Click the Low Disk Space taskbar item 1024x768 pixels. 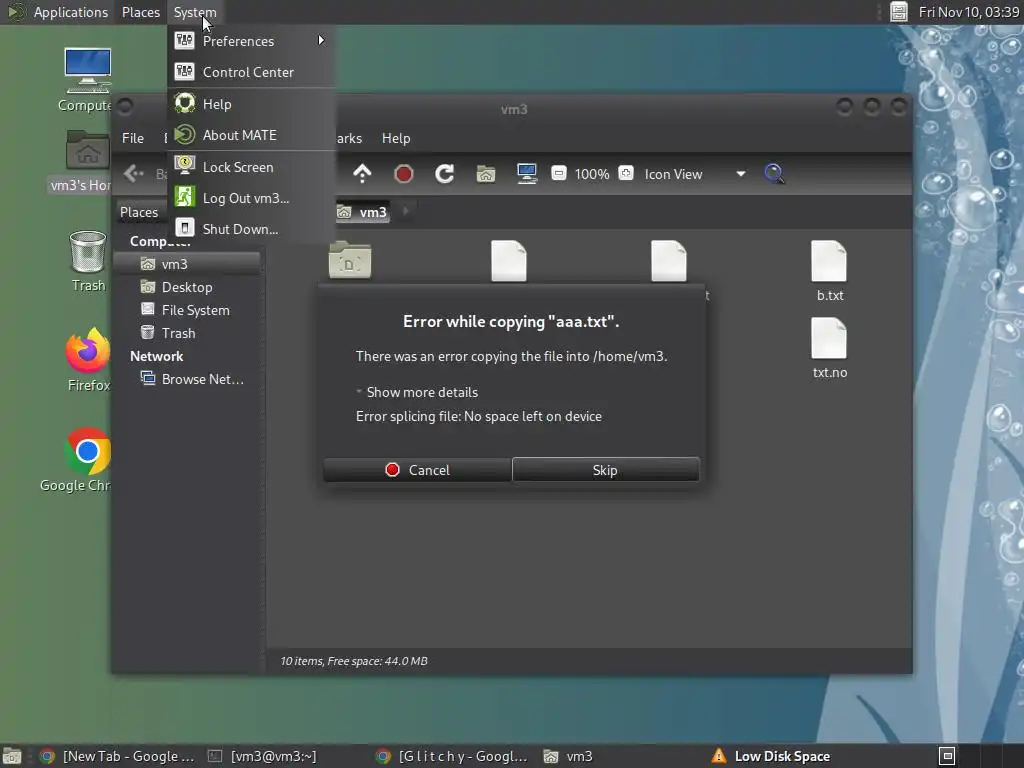coord(771,756)
